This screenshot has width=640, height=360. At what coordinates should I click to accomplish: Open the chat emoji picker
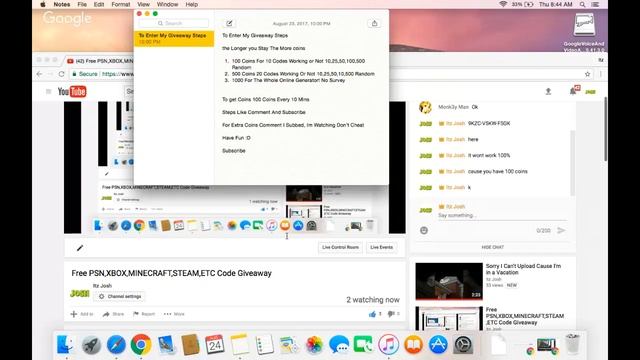(424, 230)
